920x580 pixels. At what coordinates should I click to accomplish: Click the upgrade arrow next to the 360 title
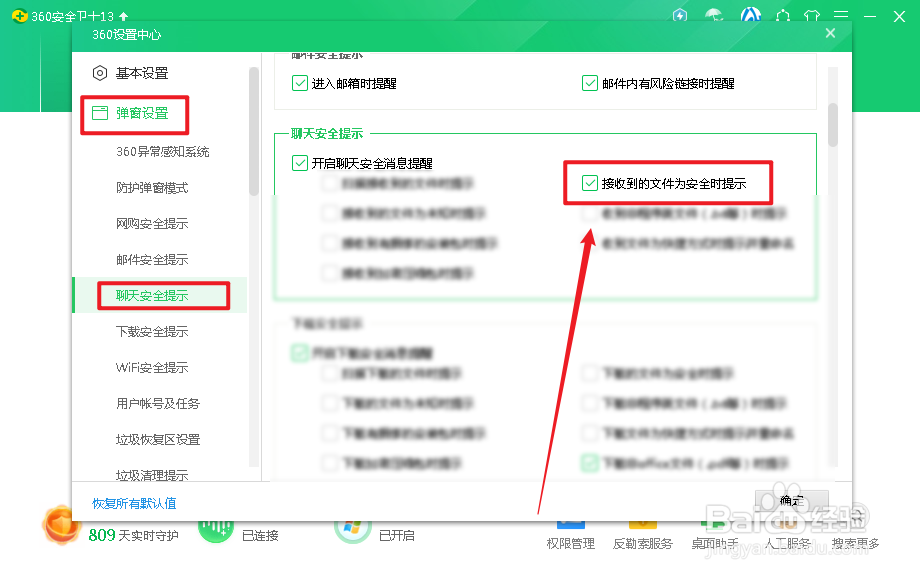pyautogui.click(x=123, y=16)
